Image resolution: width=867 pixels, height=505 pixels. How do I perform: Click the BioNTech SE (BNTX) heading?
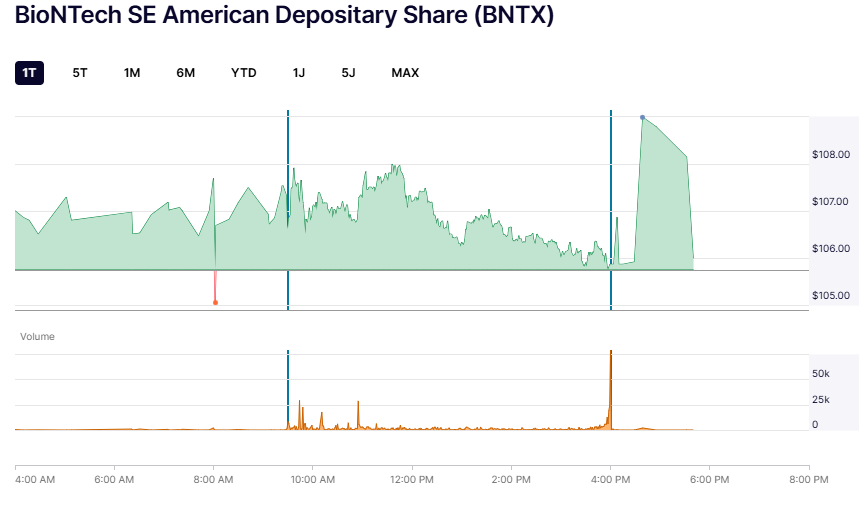point(284,17)
